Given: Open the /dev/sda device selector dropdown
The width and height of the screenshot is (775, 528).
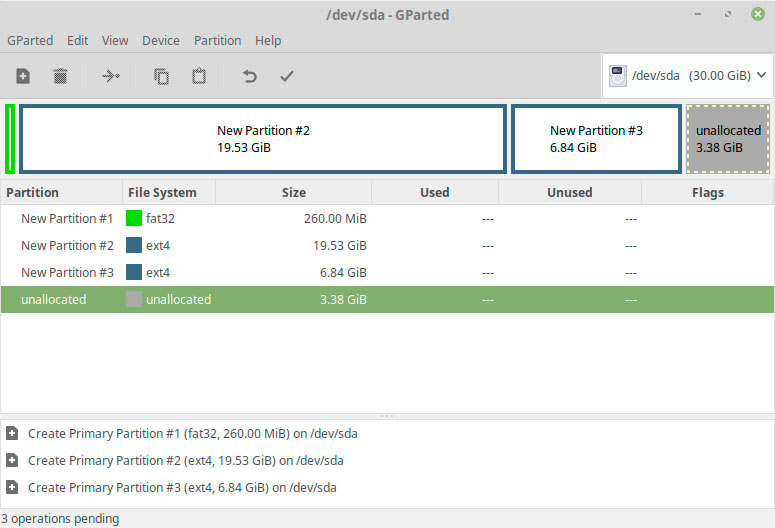Looking at the screenshot, I should tap(688, 76).
